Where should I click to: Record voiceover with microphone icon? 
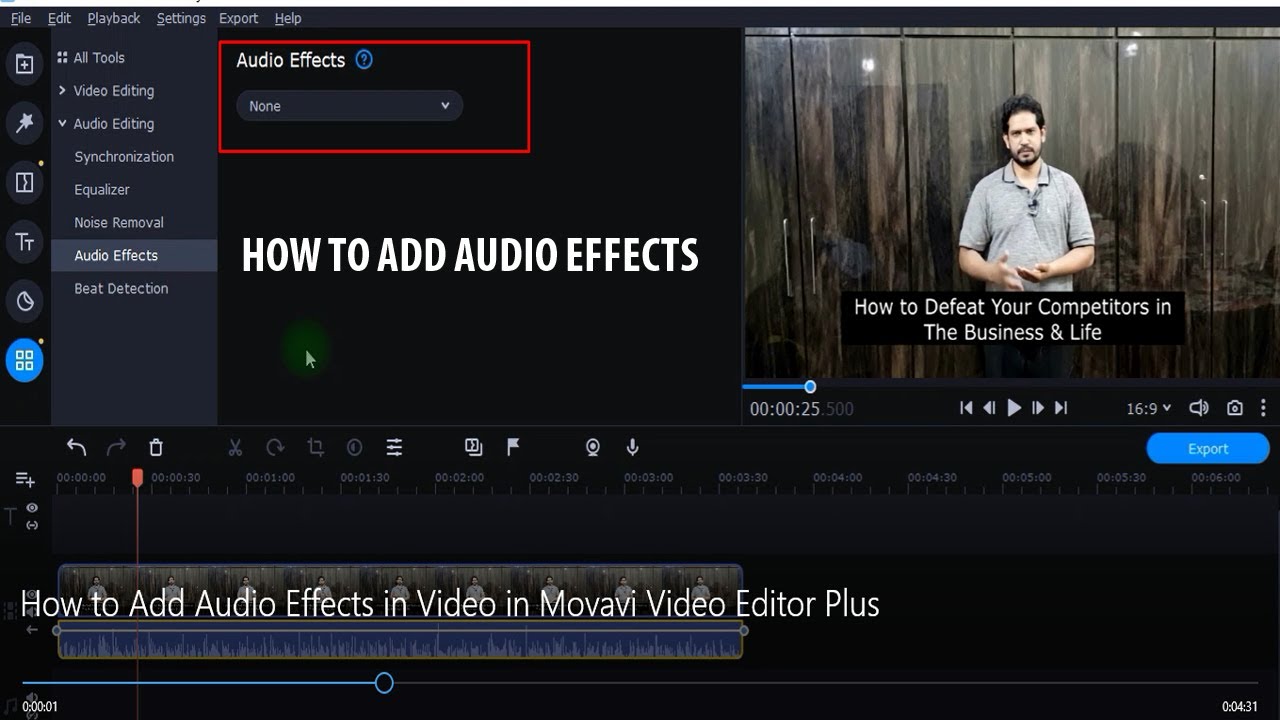tap(632, 447)
